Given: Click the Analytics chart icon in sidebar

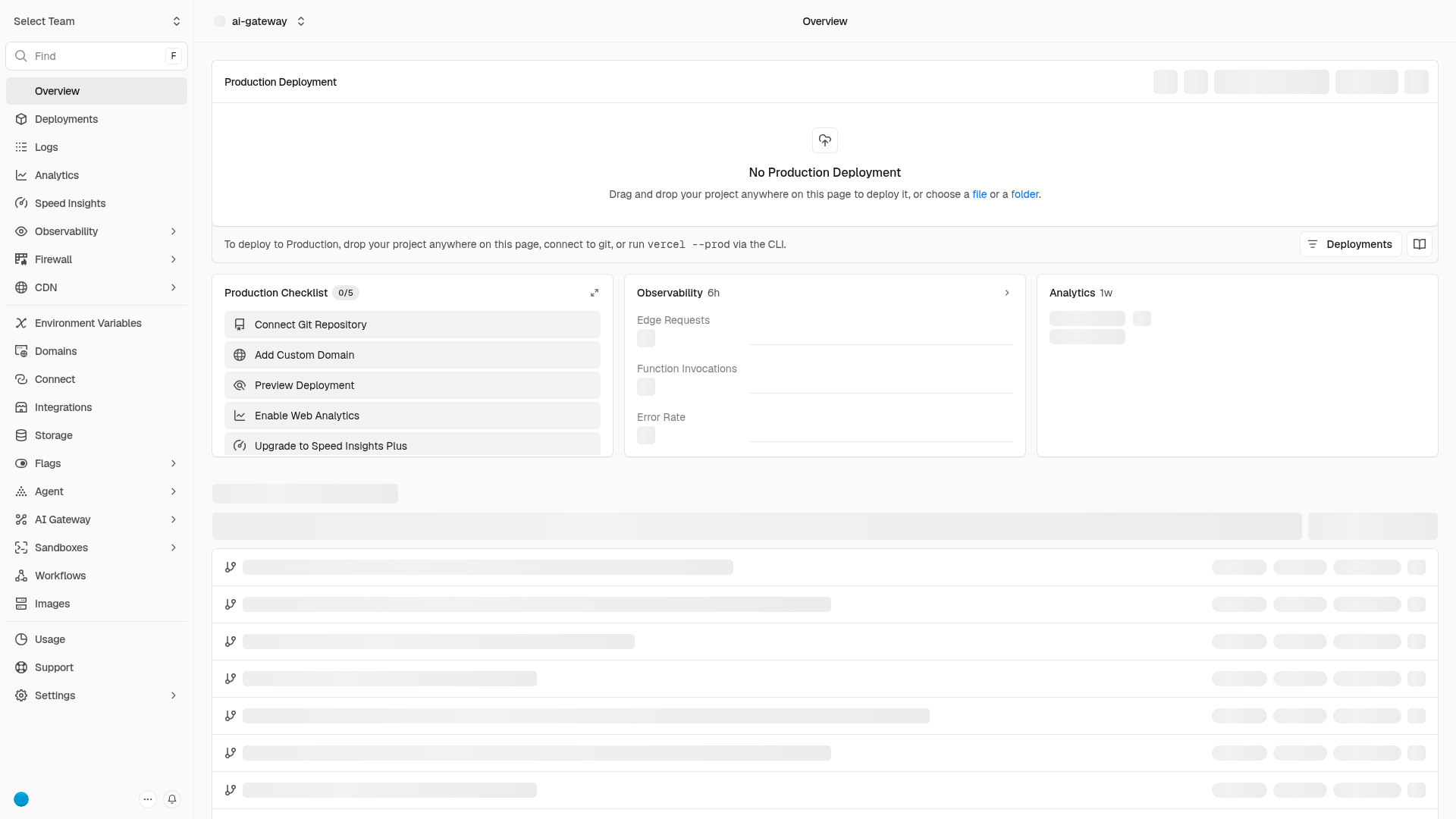Looking at the screenshot, I should click(x=21, y=175).
